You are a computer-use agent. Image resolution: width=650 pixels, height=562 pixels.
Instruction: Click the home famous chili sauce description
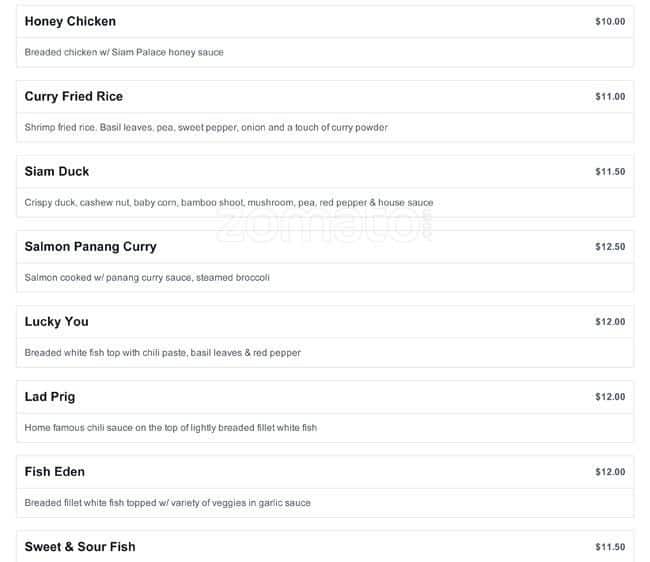coord(170,427)
